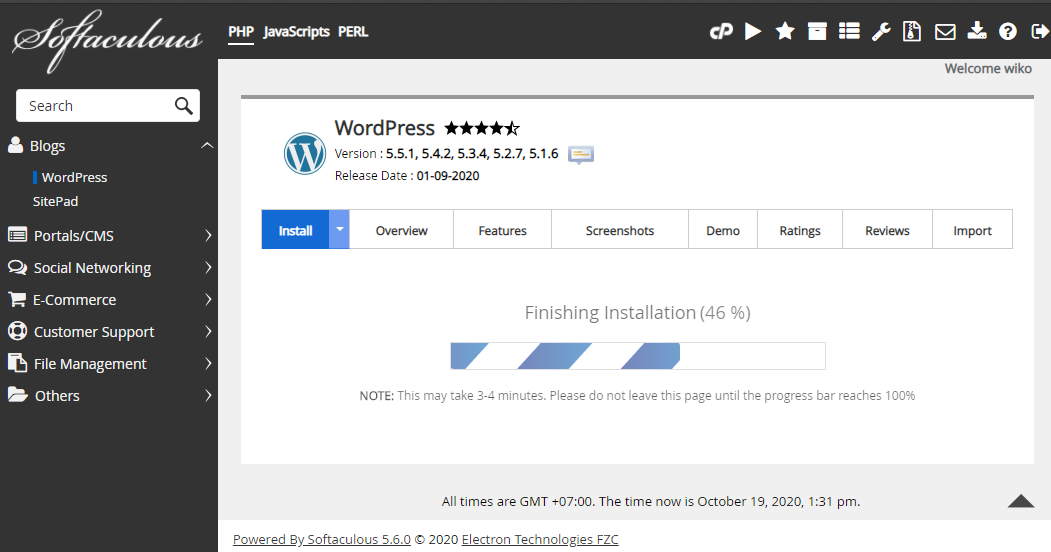
Task: Click the play-shaped Demos icon in top bar
Action: click(753, 31)
